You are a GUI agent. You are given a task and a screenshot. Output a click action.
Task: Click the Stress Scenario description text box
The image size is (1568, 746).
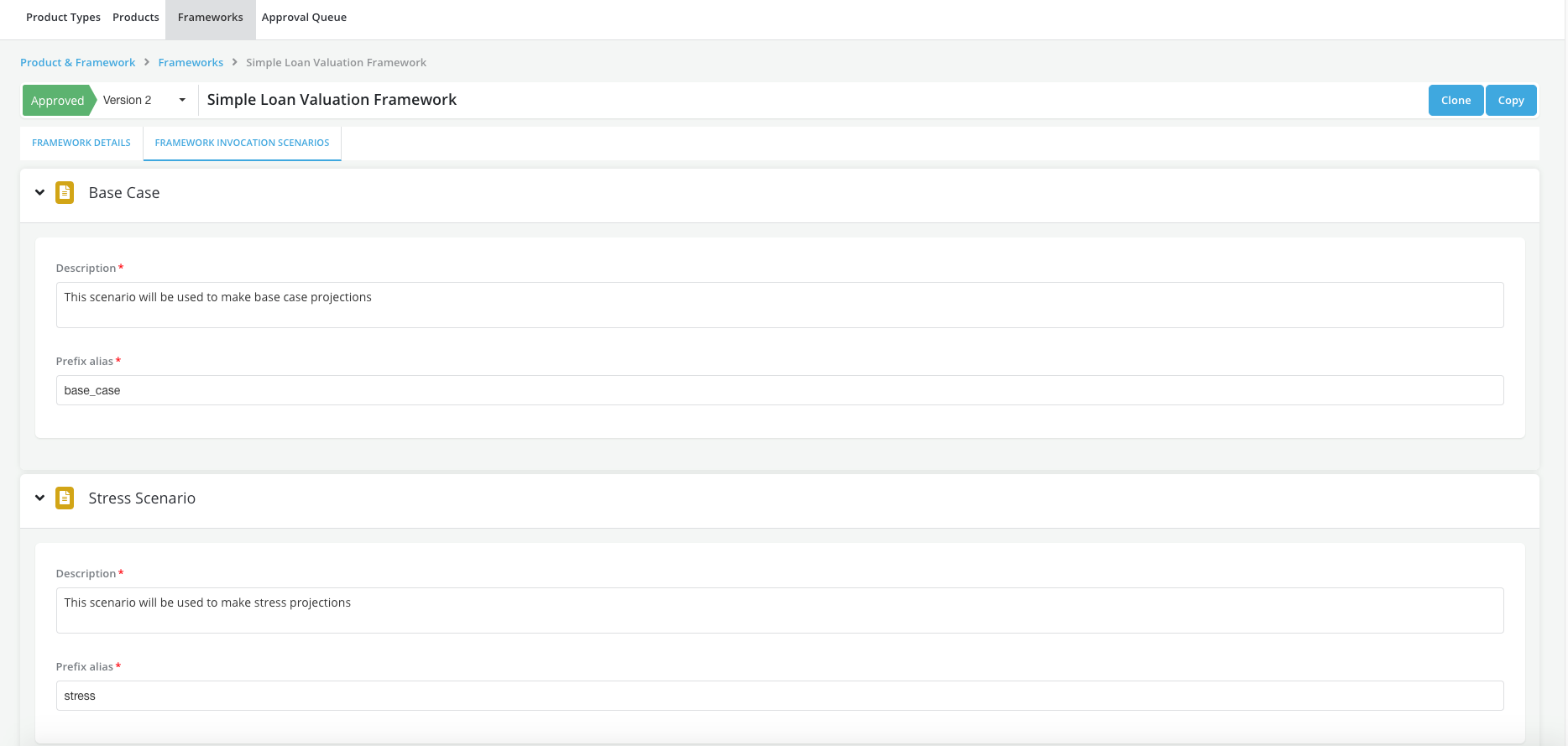(x=779, y=610)
